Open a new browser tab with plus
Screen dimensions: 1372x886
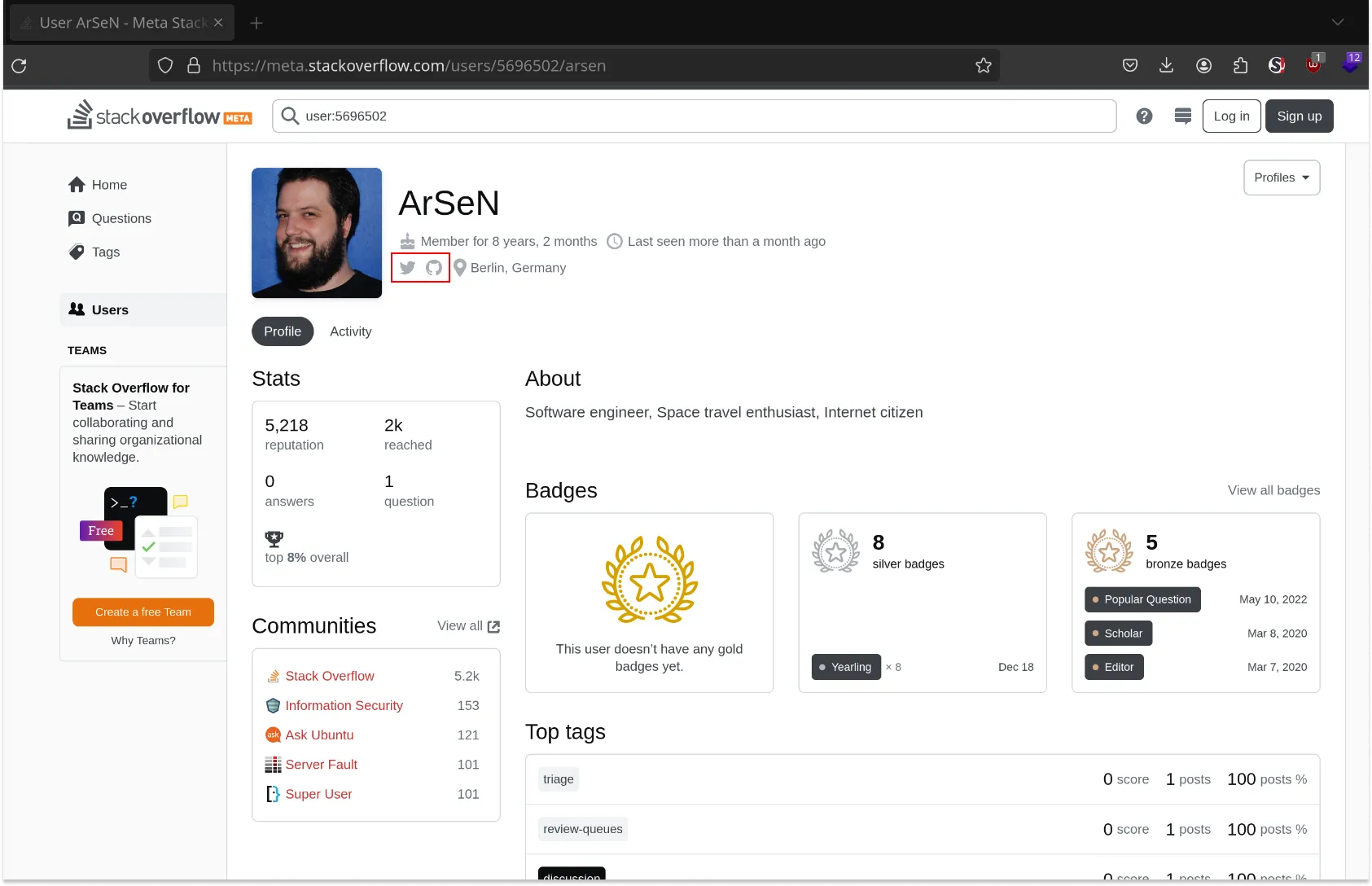pyautogui.click(x=256, y=23)
